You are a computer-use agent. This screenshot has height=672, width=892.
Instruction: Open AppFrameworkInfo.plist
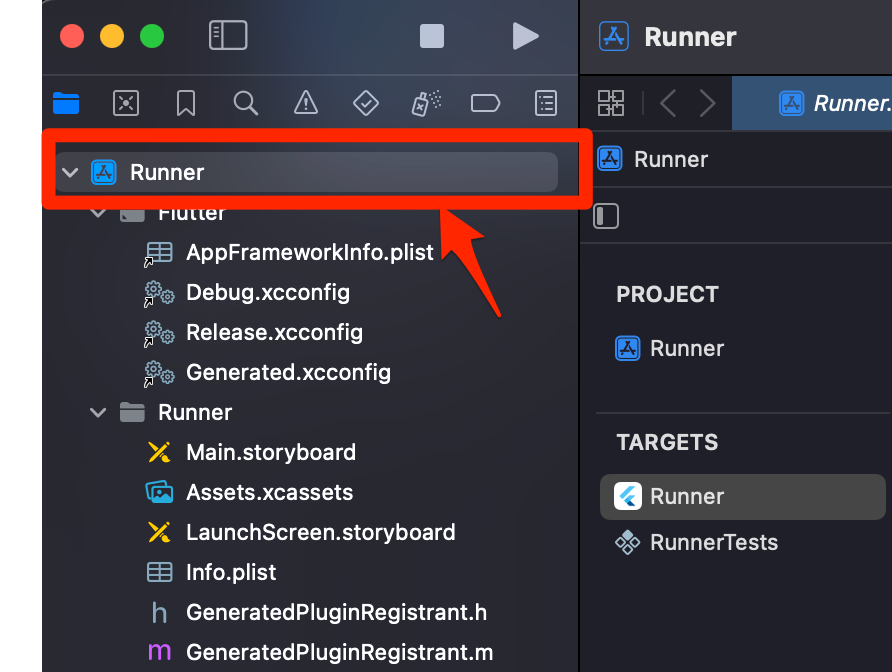[309, 253]
